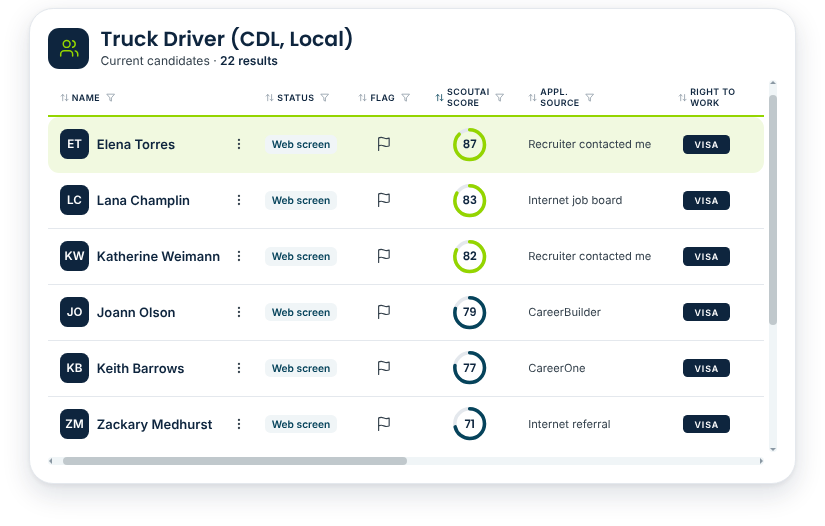The height and width of the screenshot is (526, 825).
Task: Click the VISA badge on Zackary Medhurst row
Action: click(706, 425)
